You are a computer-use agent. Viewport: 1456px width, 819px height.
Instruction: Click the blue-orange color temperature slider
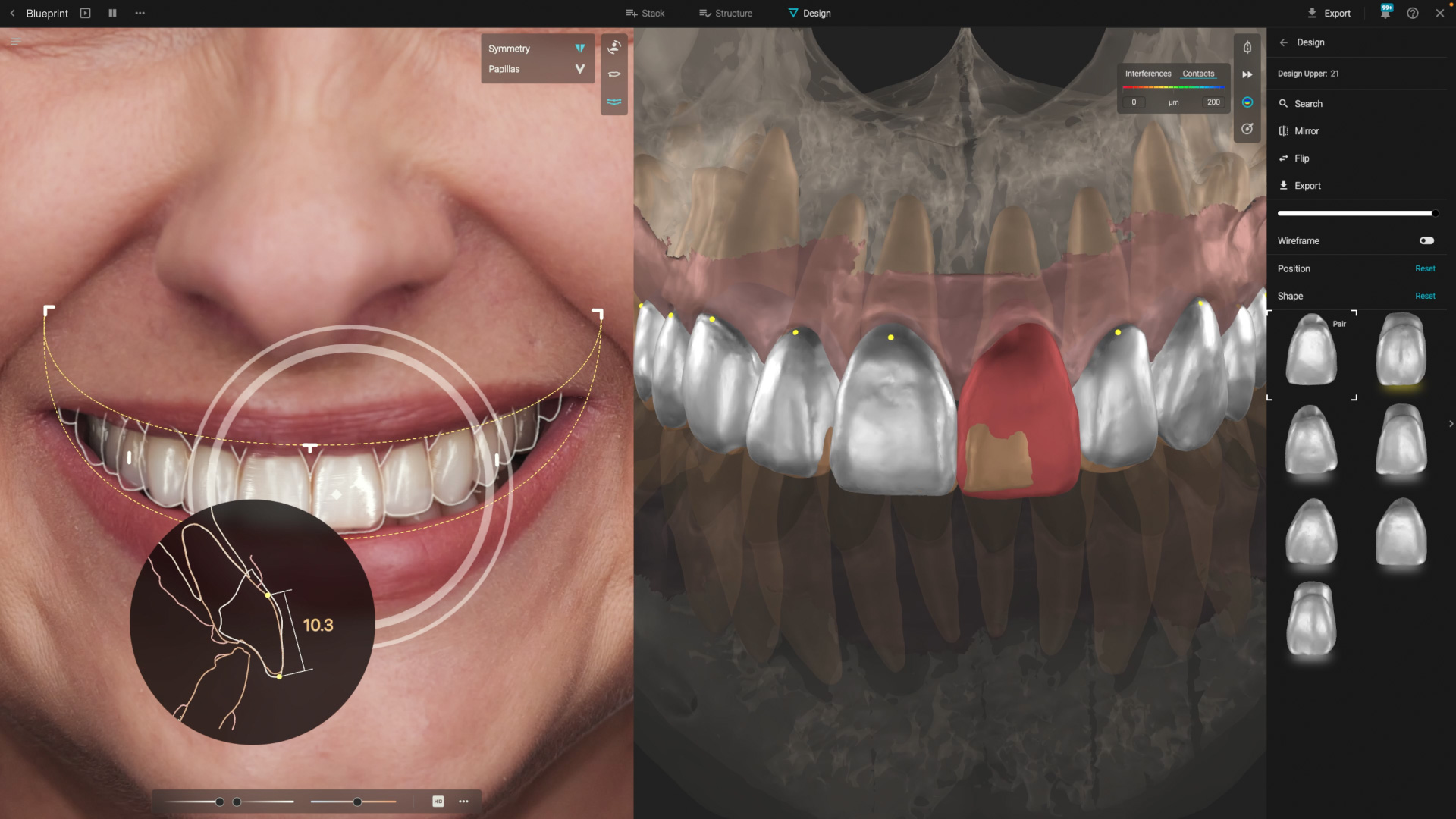[353, 802]
